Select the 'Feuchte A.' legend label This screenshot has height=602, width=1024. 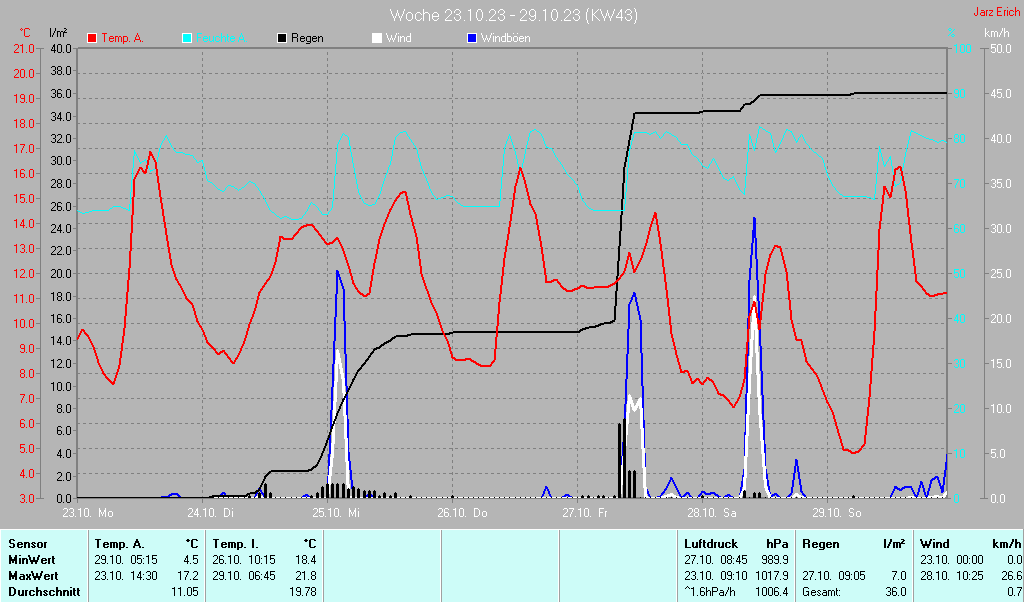click(x=221, y=39)
